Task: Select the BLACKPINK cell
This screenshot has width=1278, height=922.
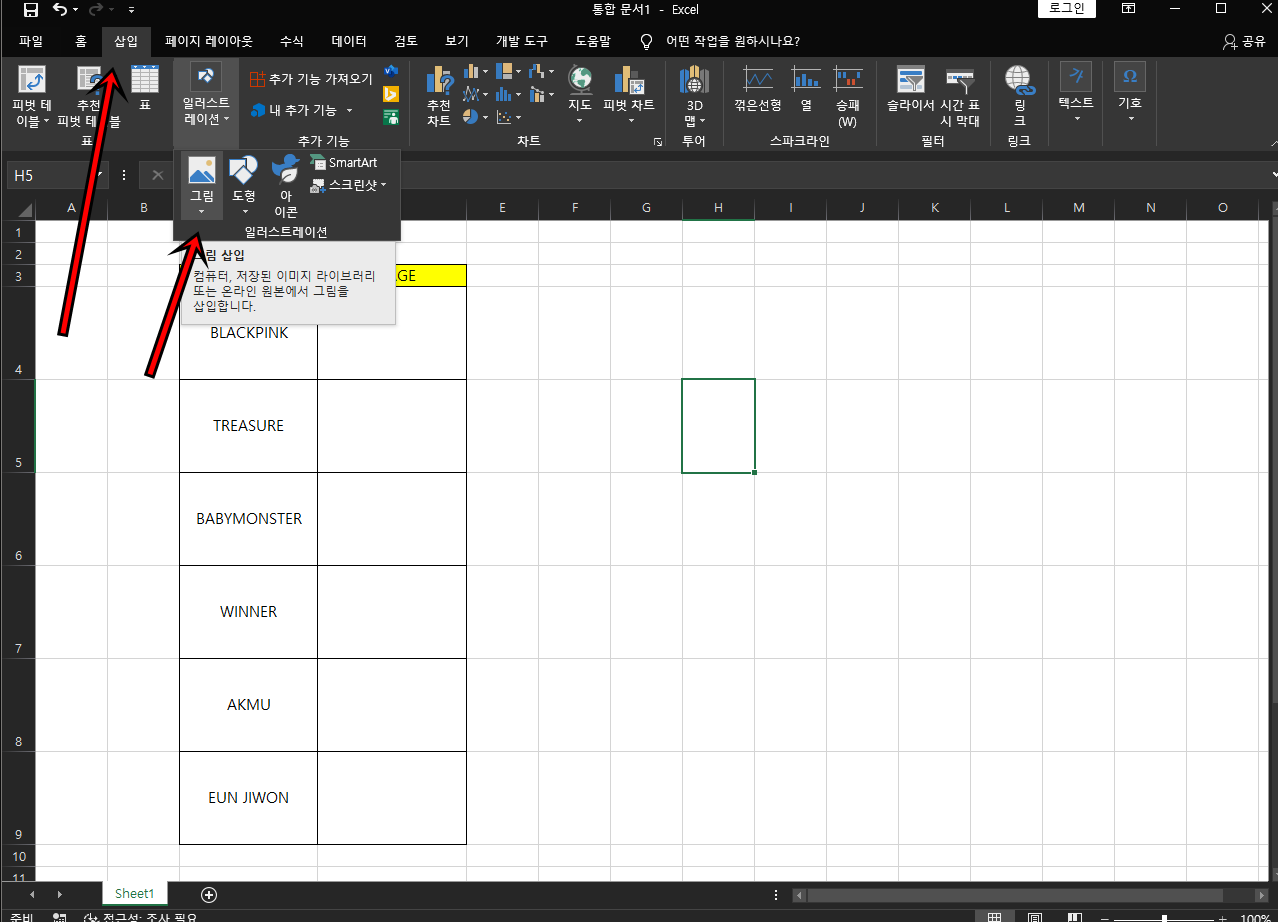Action: [x=249, y=333]
